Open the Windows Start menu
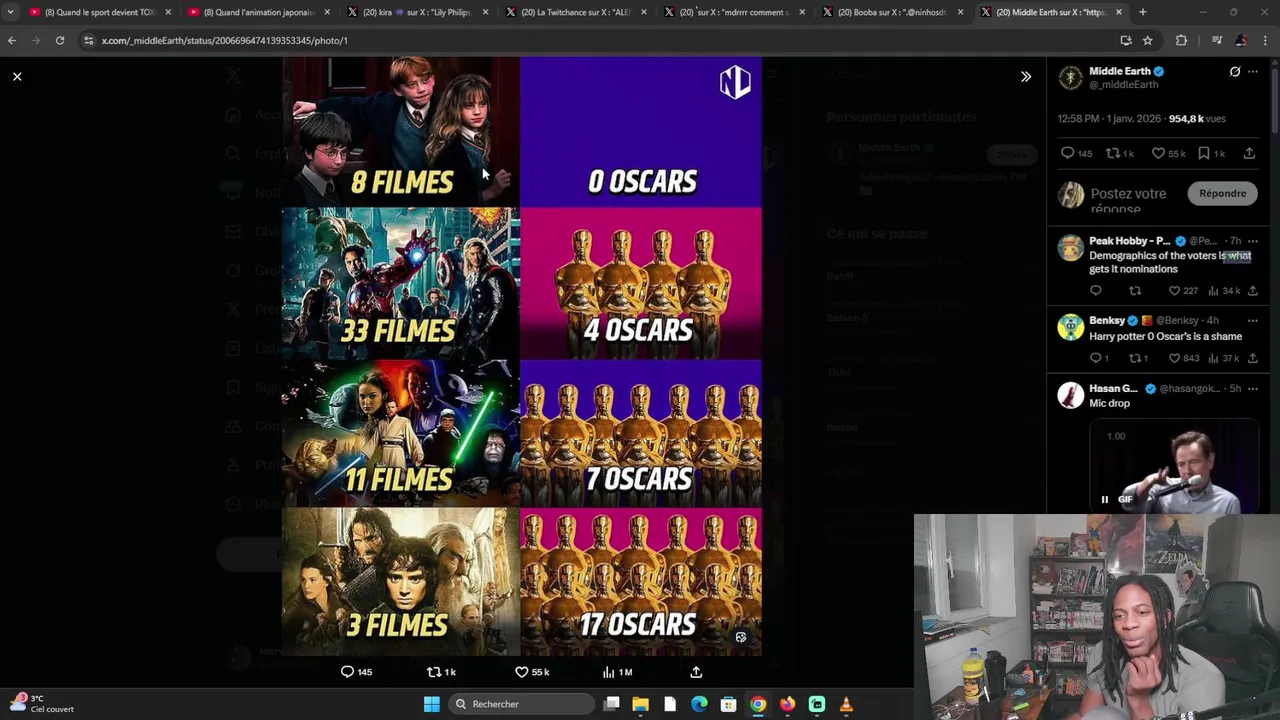Image resolution: width=1280 pixels, height=720 pixels. click(x=431, y=704)
